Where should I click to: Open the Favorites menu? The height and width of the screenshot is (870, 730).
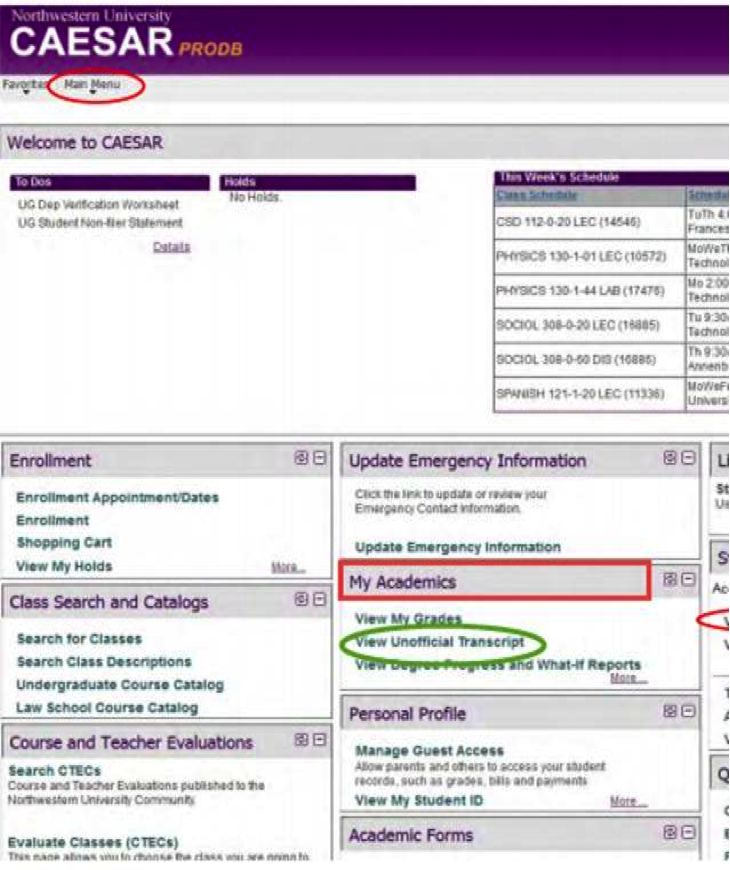click(24, 84)
